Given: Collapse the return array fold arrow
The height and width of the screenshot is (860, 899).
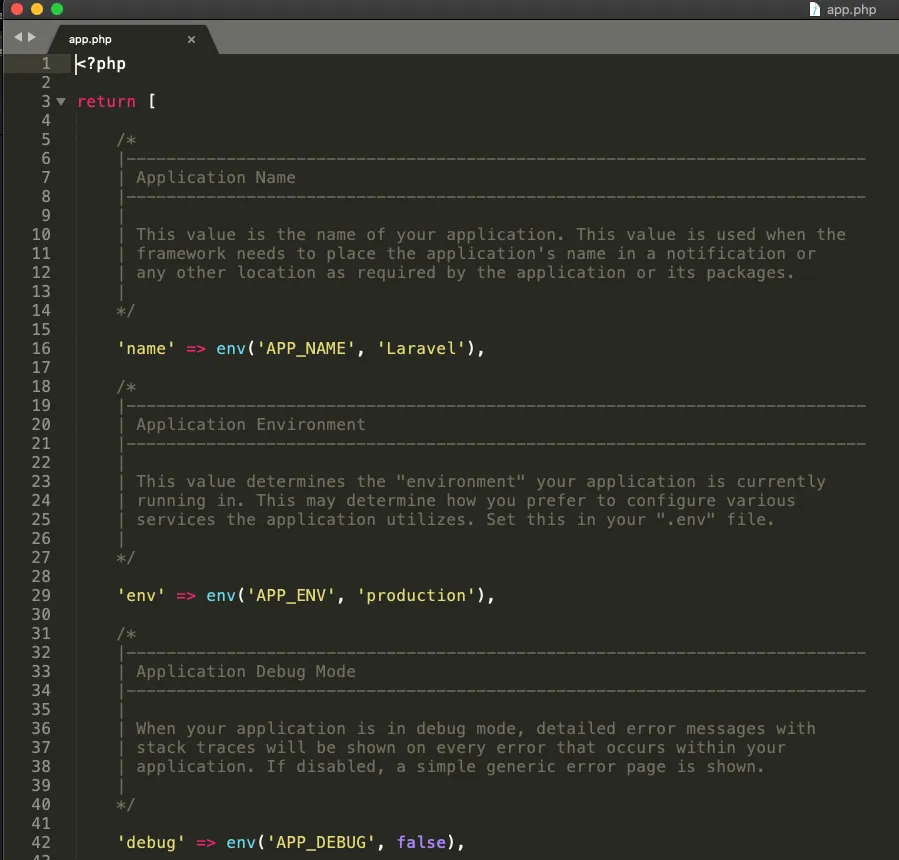Looking at the screenshot, I should (61, 102).
